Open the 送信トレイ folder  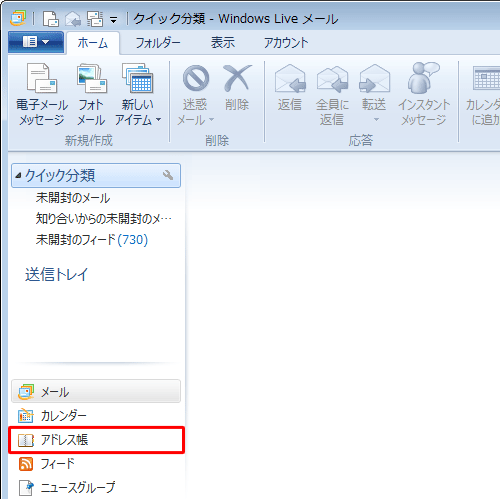(x=56, y=275)
